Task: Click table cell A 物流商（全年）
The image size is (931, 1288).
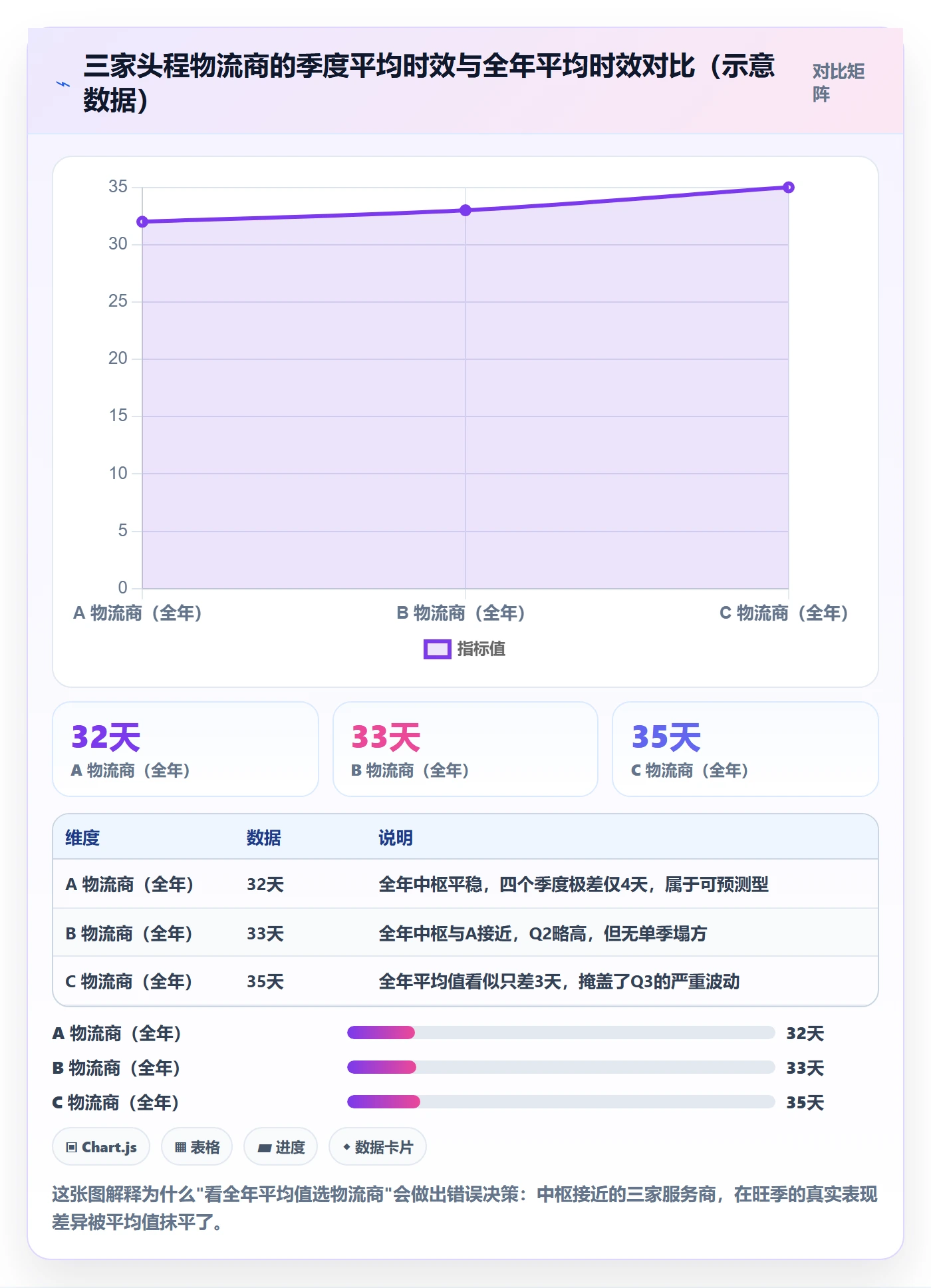Action: click(x=130, y=885)
